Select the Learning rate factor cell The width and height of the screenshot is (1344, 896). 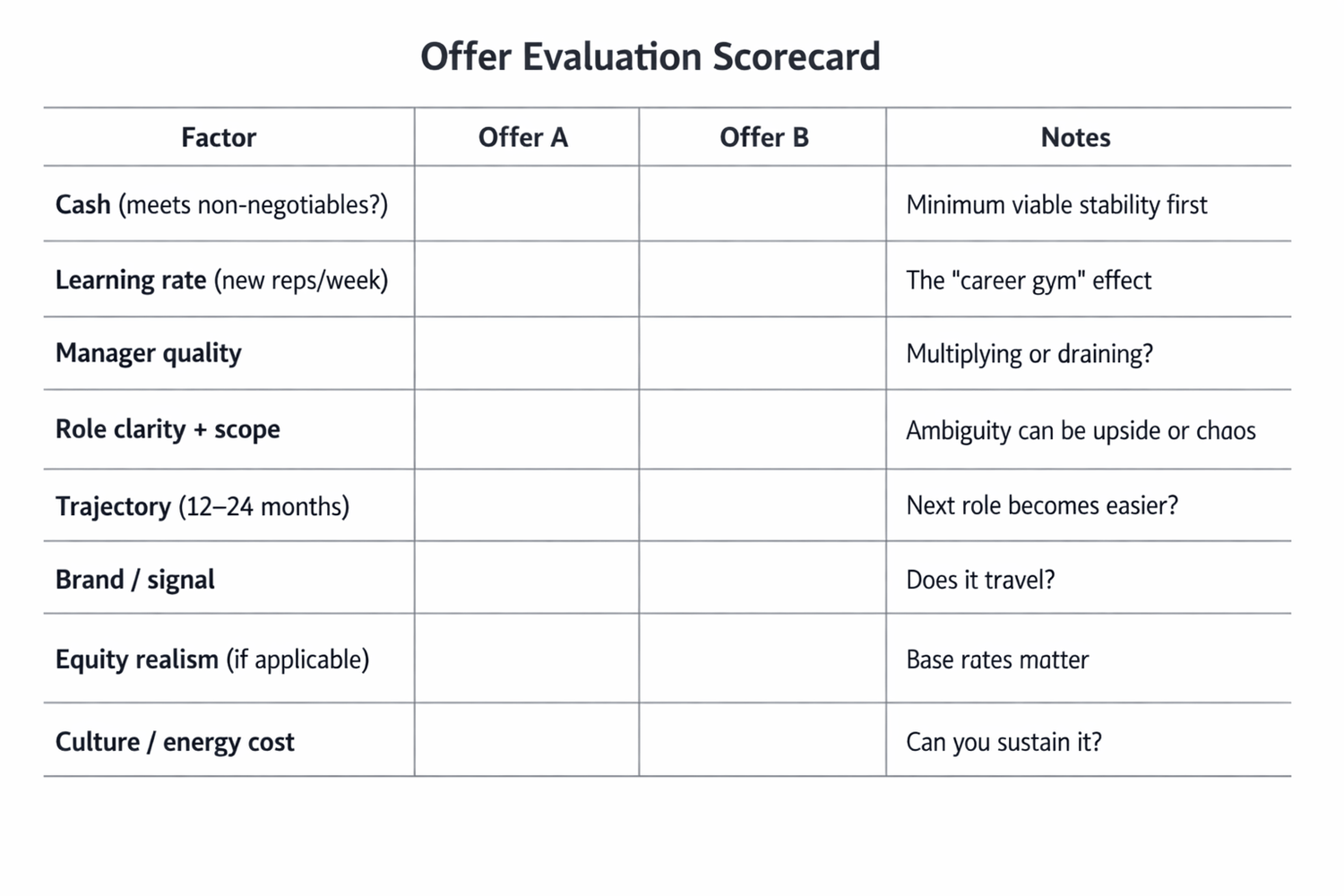point(221,280)
